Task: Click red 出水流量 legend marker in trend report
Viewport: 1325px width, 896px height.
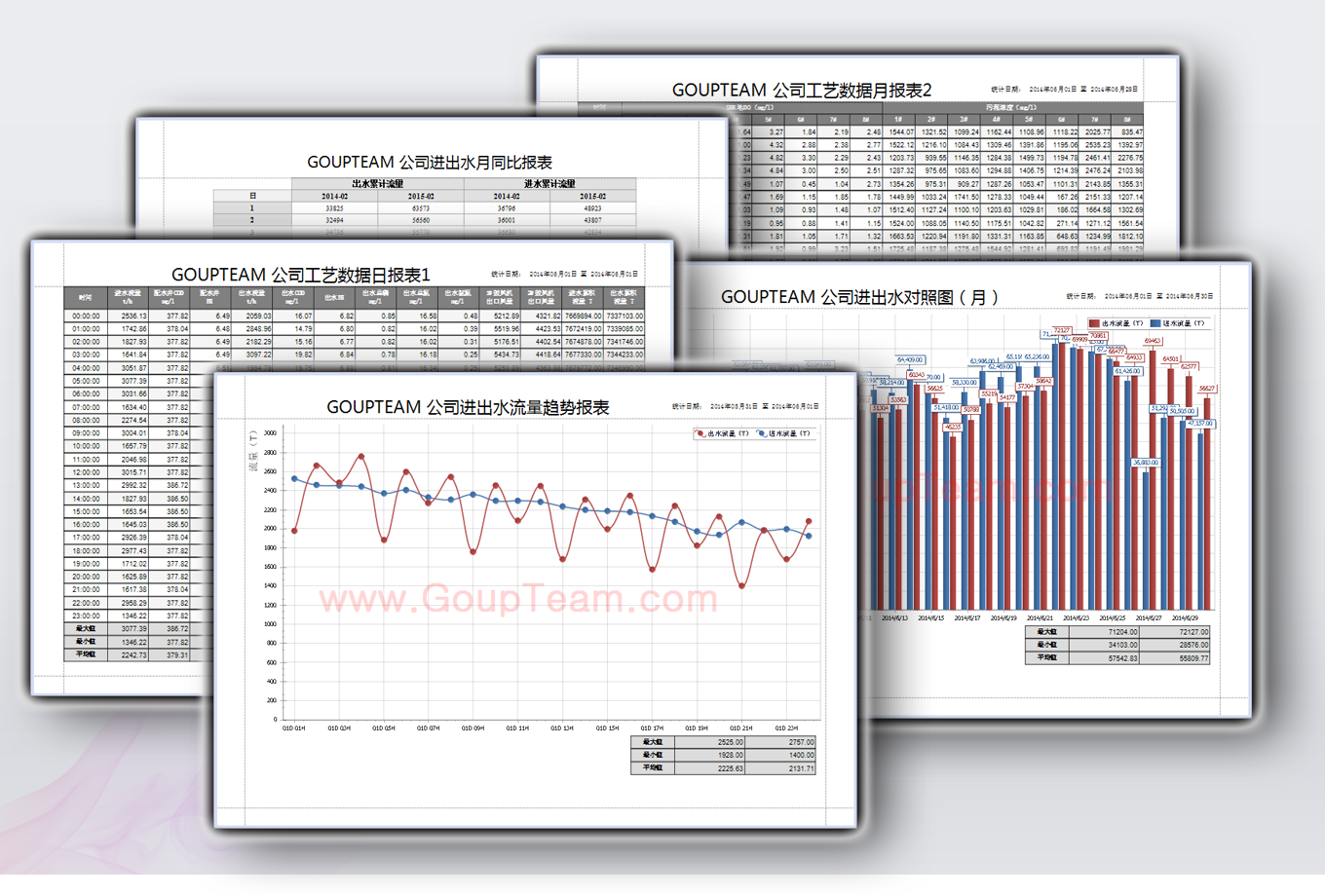Action: point(700,433)
